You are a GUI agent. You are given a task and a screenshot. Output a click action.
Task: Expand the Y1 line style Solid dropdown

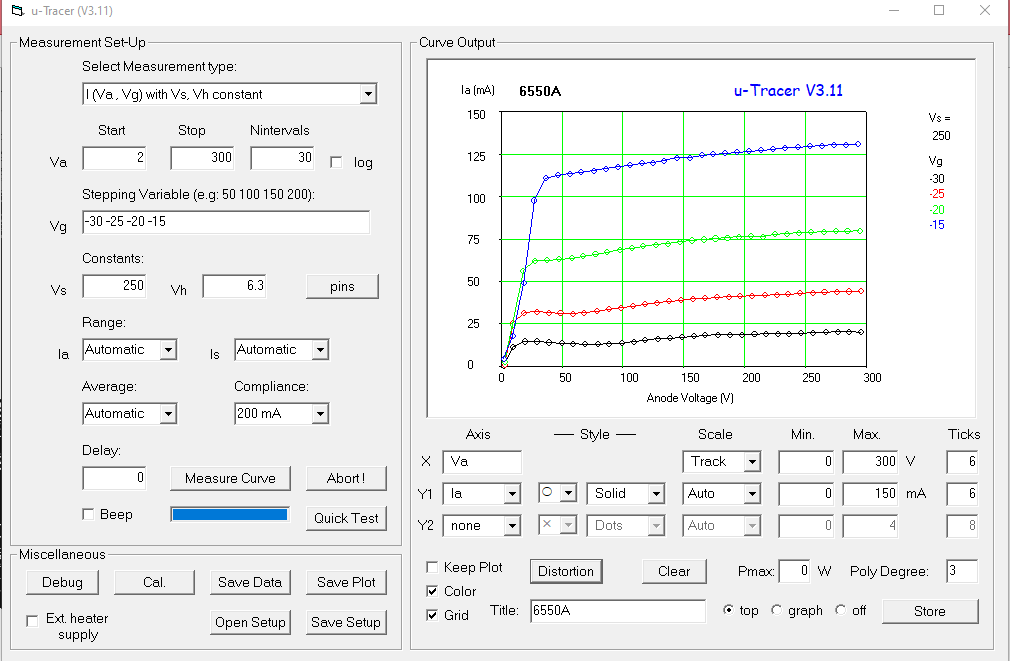click(655, 493)
